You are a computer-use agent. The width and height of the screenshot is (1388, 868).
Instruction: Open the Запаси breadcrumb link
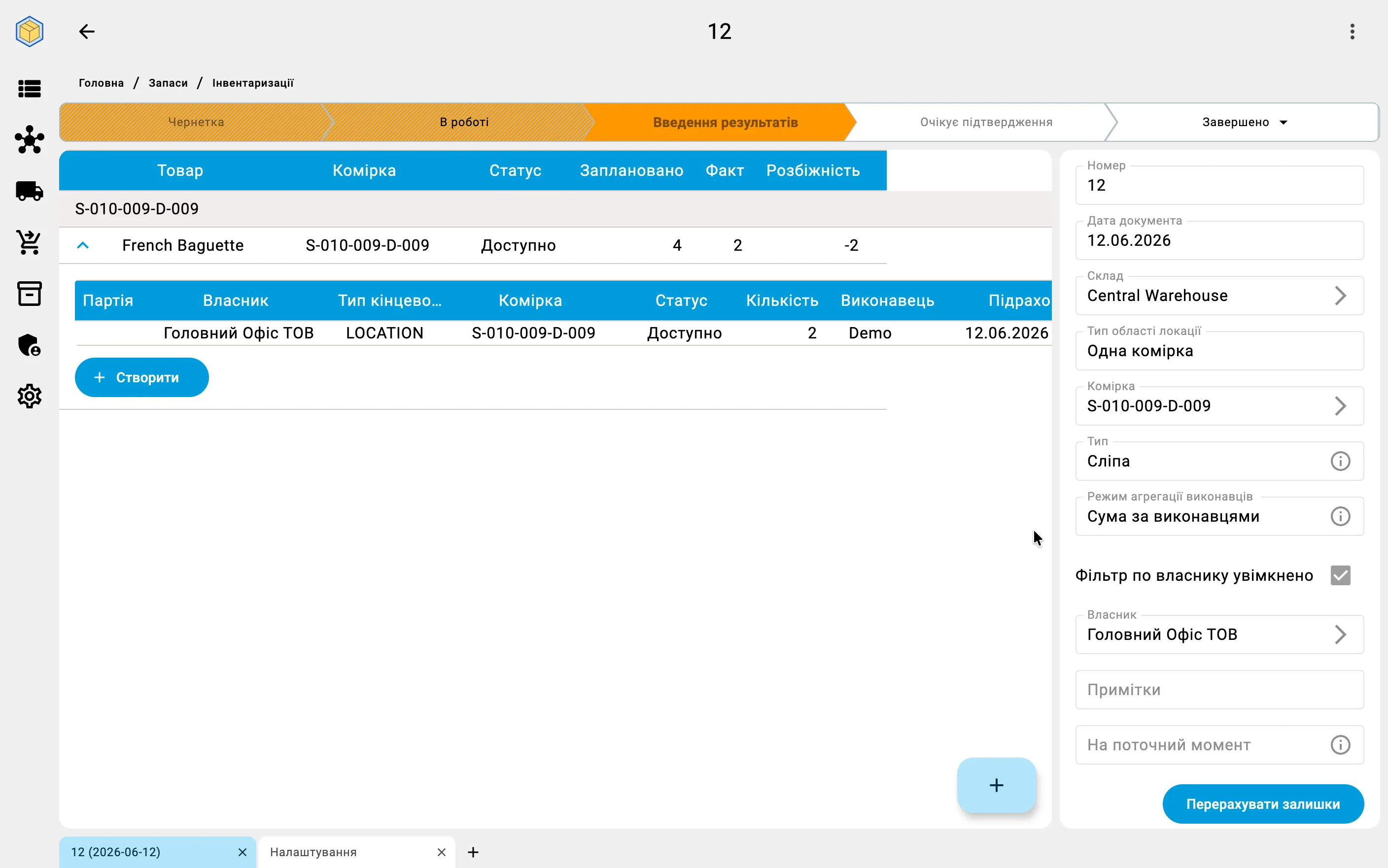[168, 83]
